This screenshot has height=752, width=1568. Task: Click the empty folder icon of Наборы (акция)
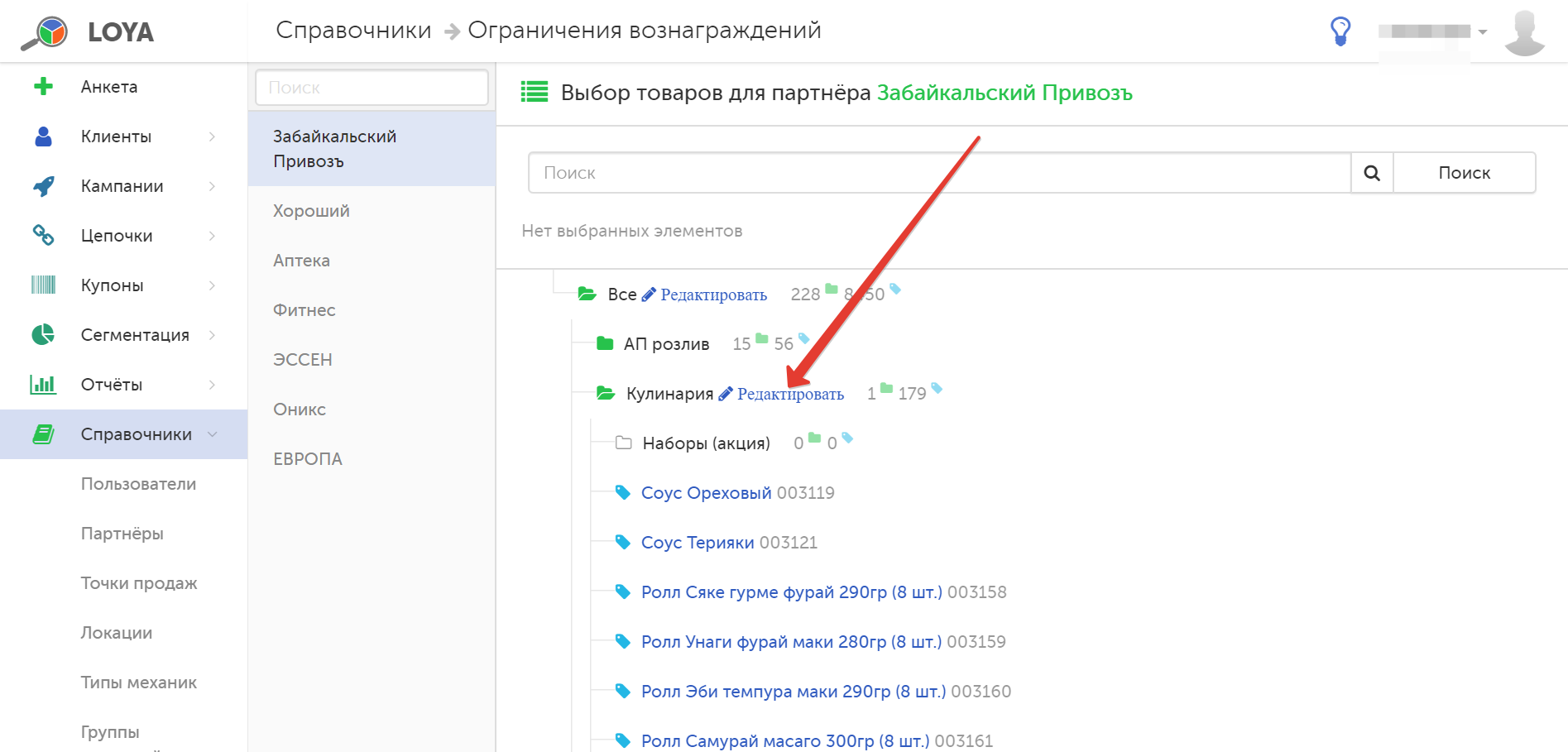(624, 443)
